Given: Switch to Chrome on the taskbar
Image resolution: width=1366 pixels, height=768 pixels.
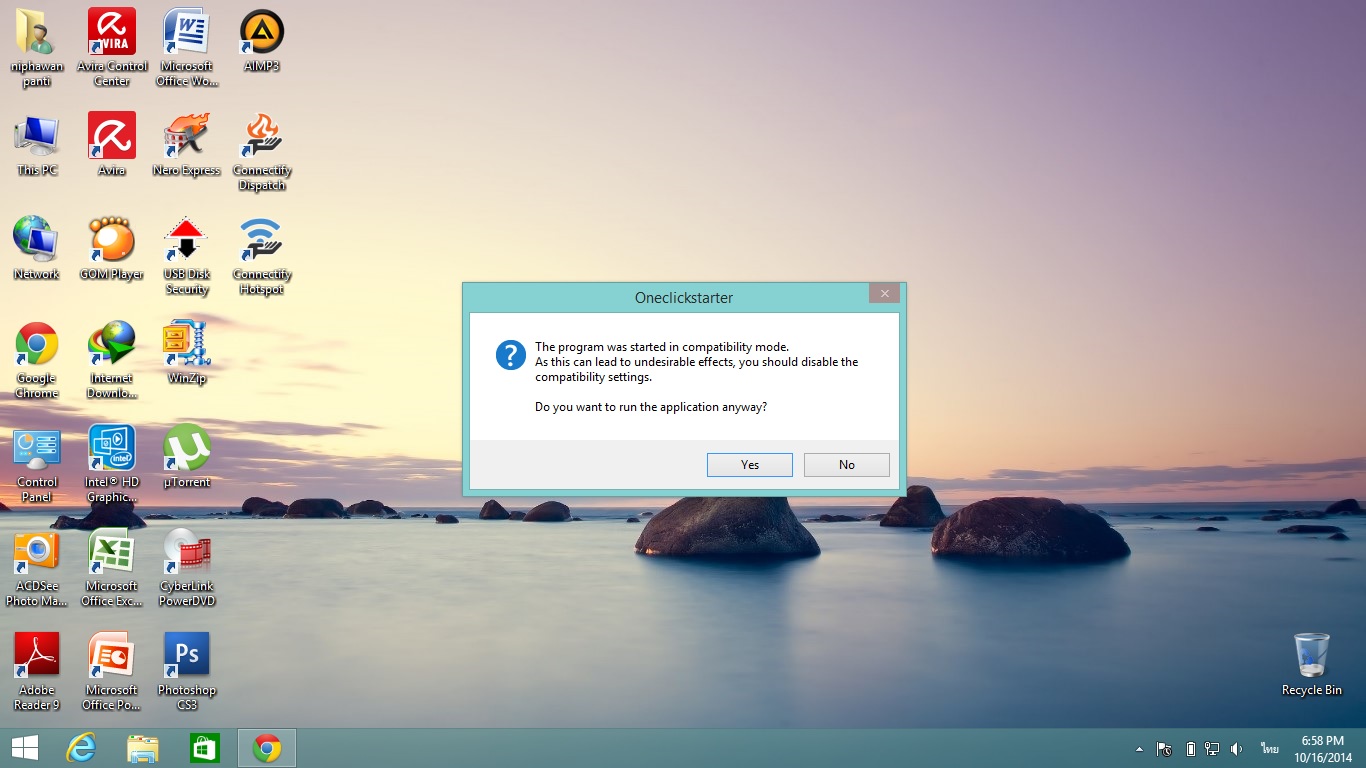Looking at the screenshot, I should pyautogui.click(x=267, y=748).
